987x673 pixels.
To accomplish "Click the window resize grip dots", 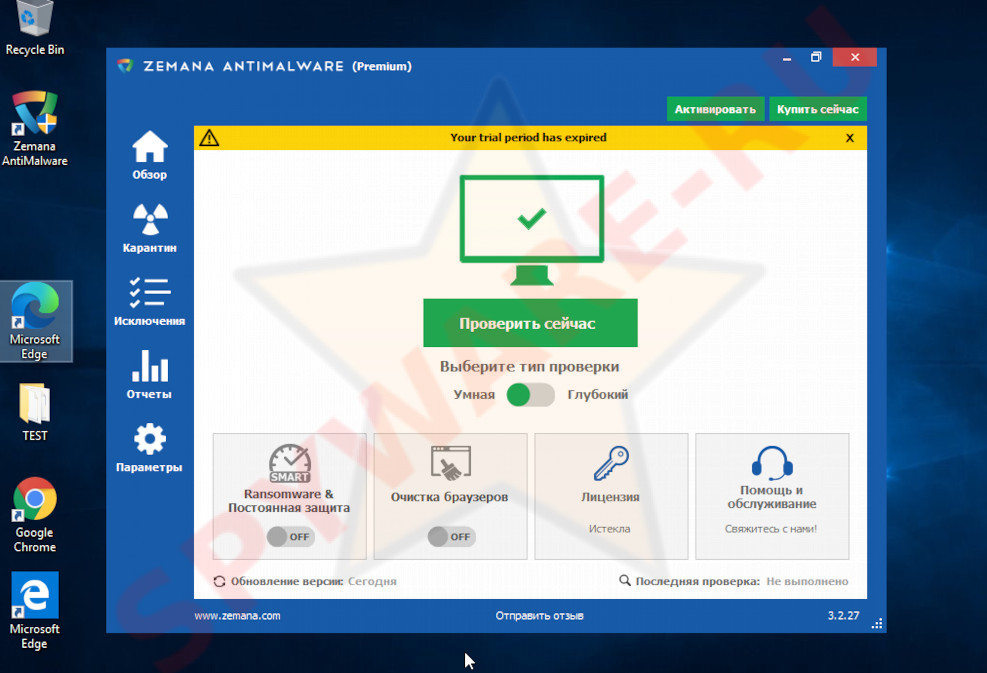I will click(x=877, y=624).
